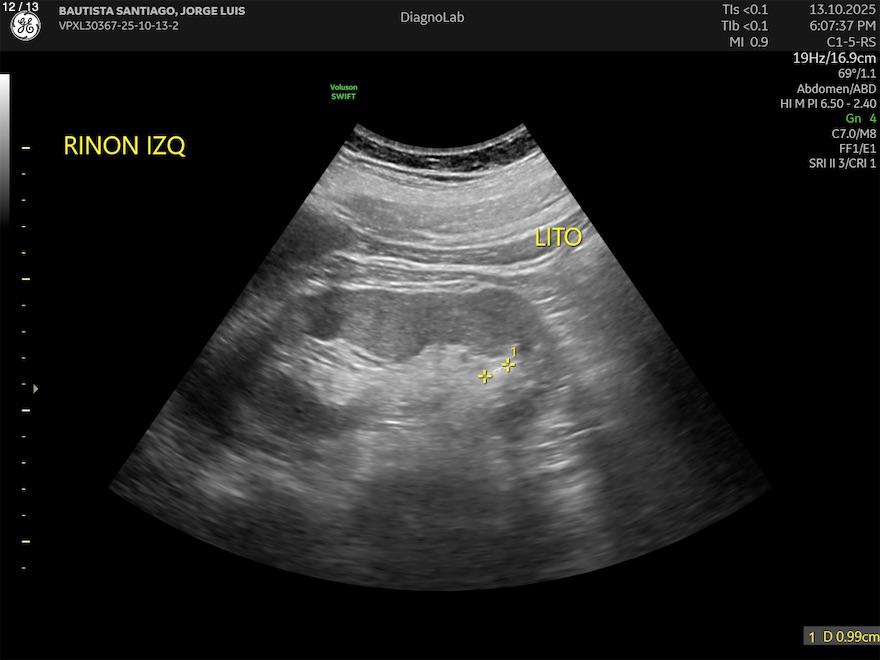Click the DiagnoLab title in header

click(432, 17)
